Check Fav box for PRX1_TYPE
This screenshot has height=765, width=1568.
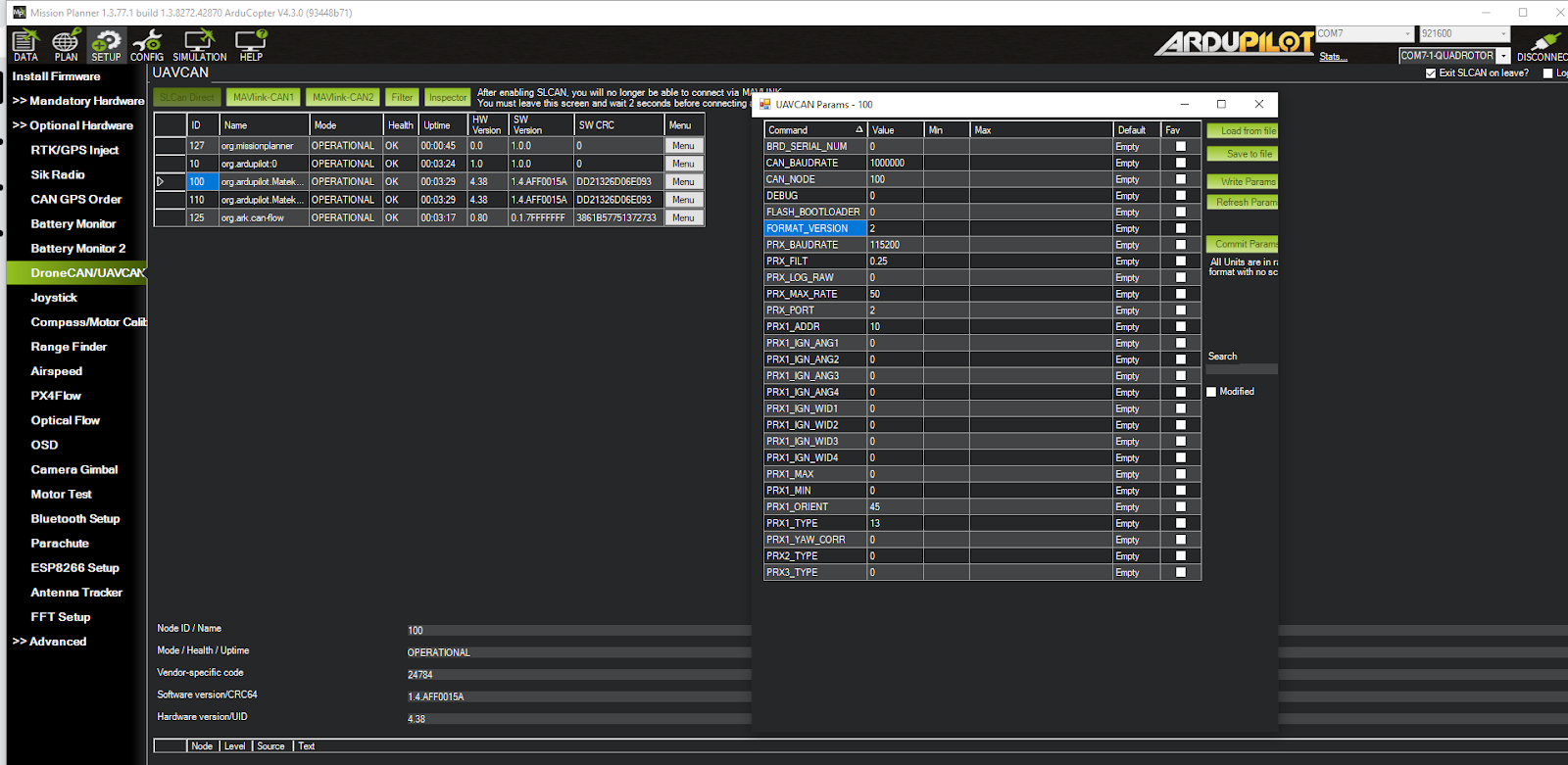click(x=1181, y=523)
